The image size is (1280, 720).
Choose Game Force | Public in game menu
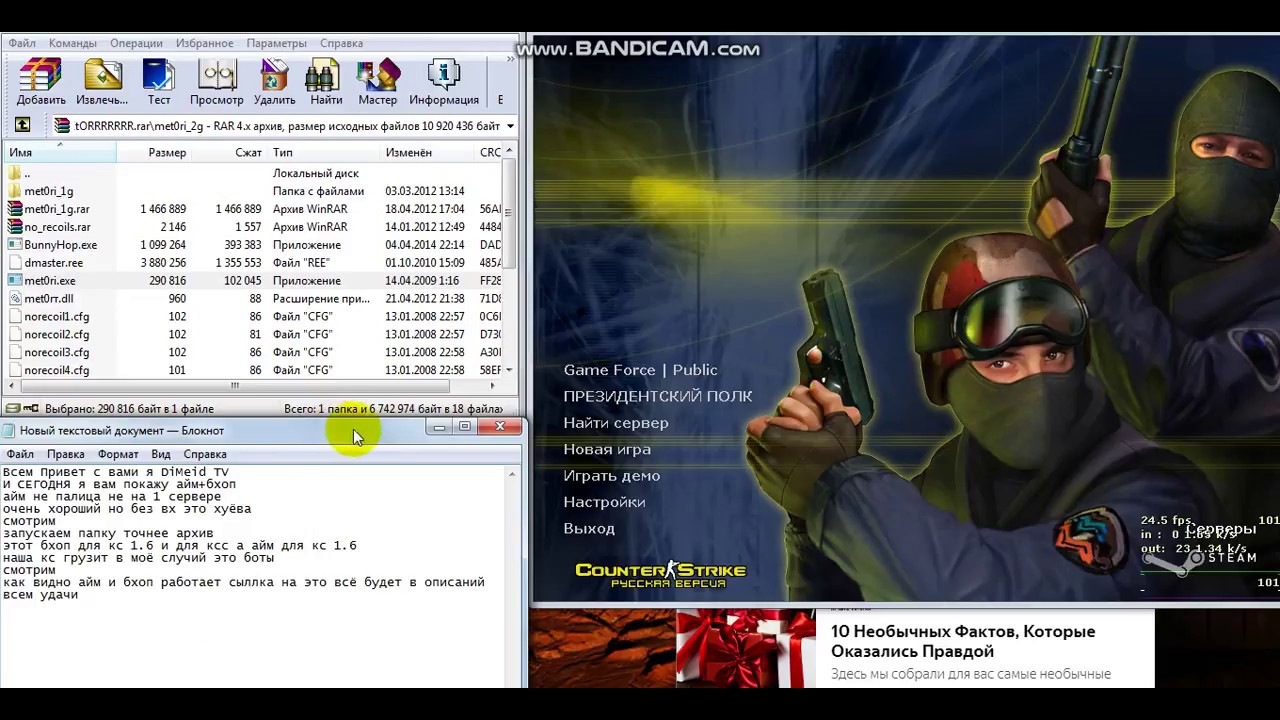tap(640, 370)
